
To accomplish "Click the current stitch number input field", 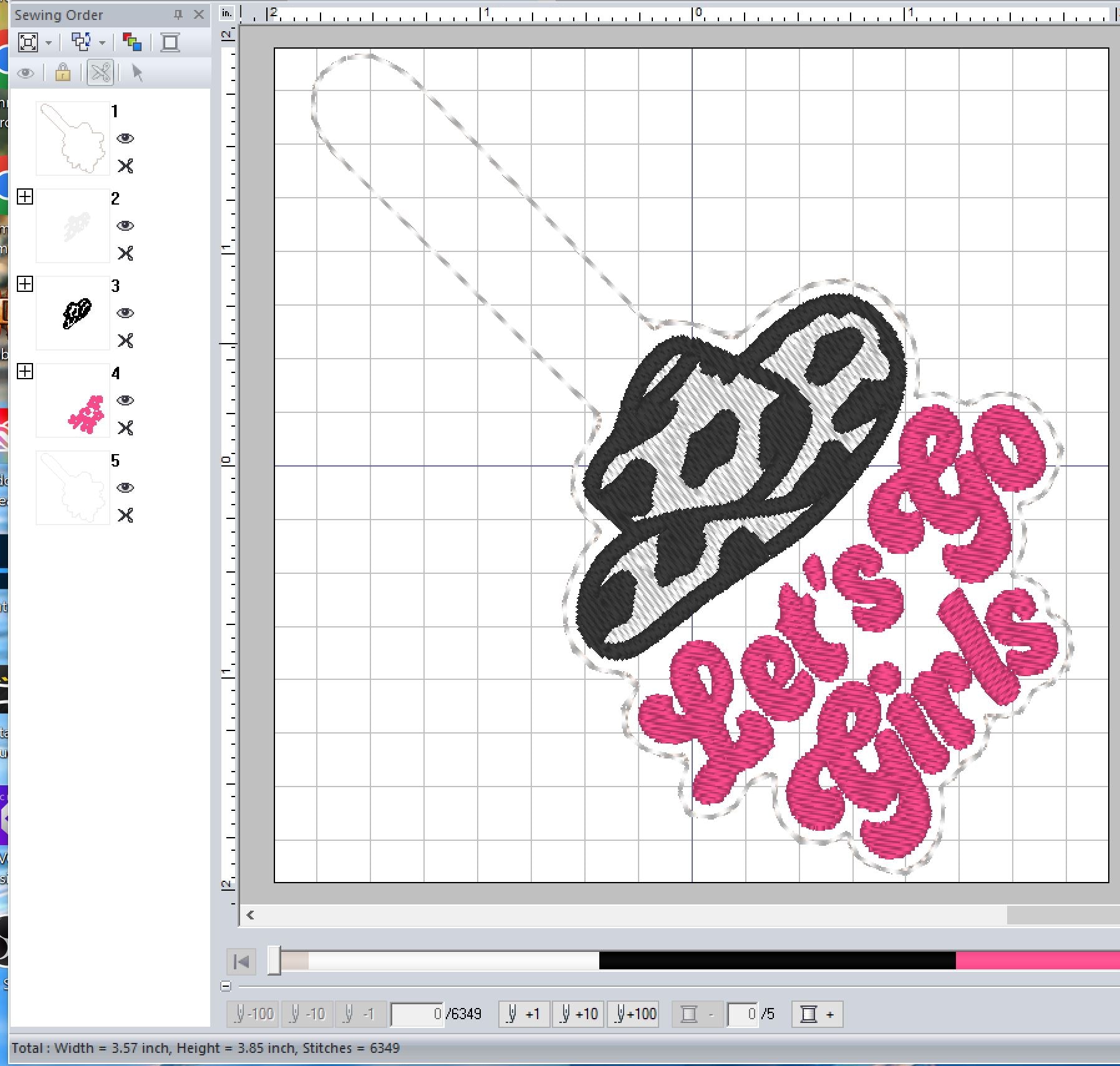I will click(x=417, y=1014).
